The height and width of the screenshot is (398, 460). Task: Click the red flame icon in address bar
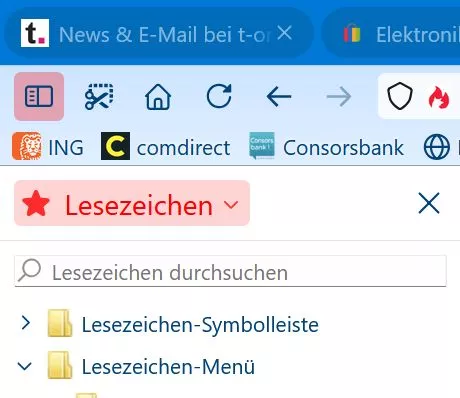point(439,97)
